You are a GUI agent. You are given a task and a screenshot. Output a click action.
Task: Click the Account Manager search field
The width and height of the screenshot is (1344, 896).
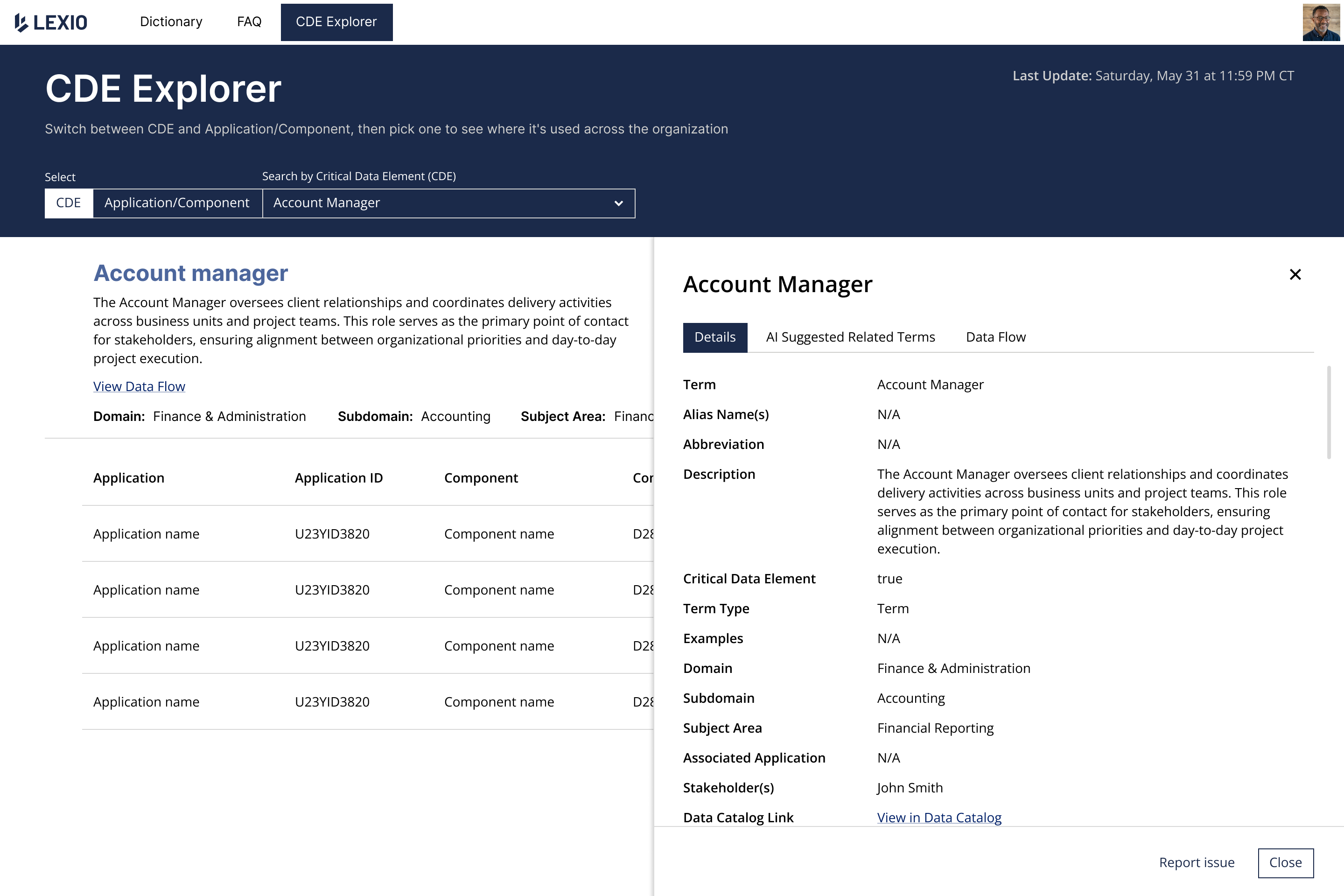tap(448, 203)
